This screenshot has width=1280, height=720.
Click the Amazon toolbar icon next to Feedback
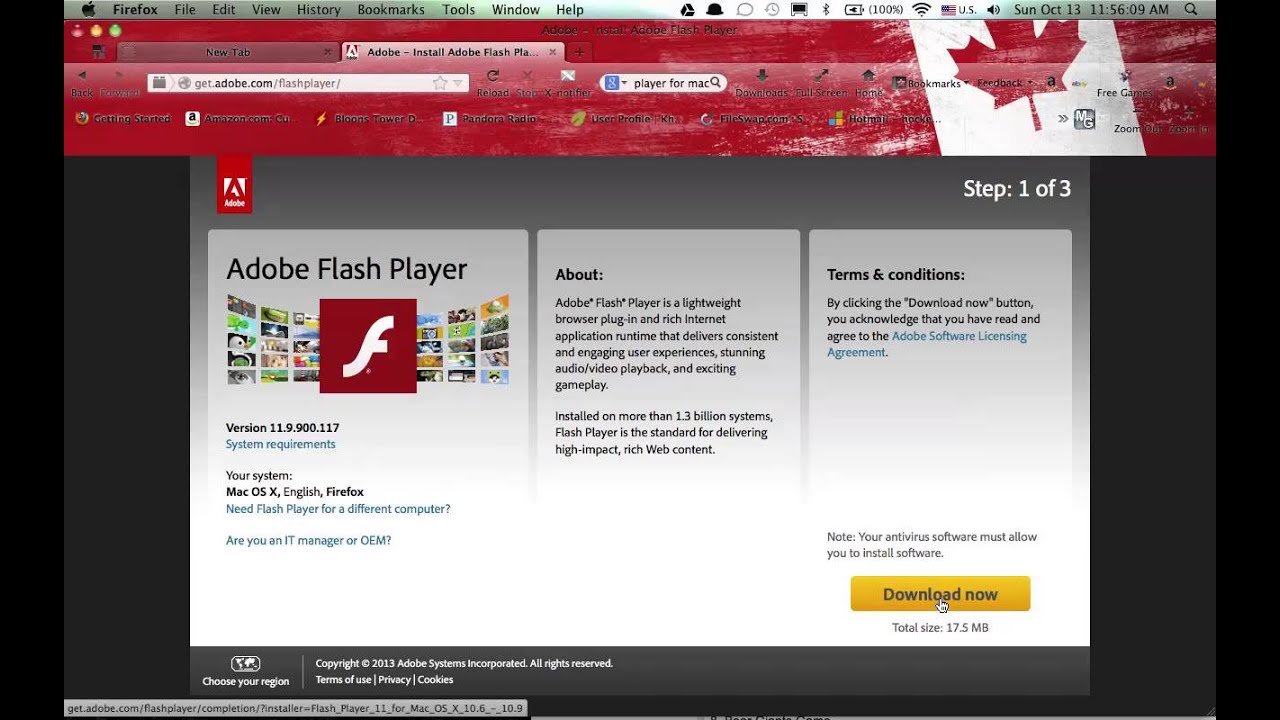tap(1051, 83)
